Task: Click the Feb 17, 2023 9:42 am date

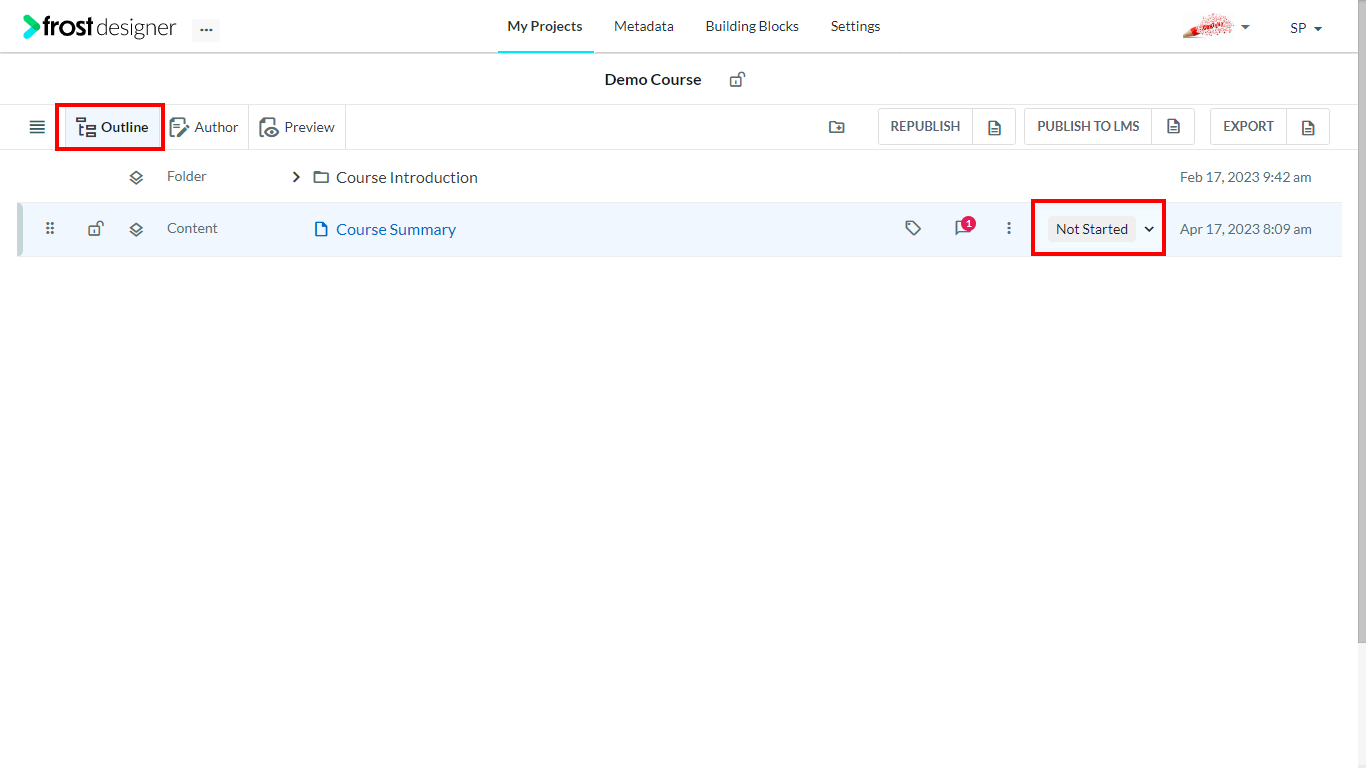Action: 1246,177
